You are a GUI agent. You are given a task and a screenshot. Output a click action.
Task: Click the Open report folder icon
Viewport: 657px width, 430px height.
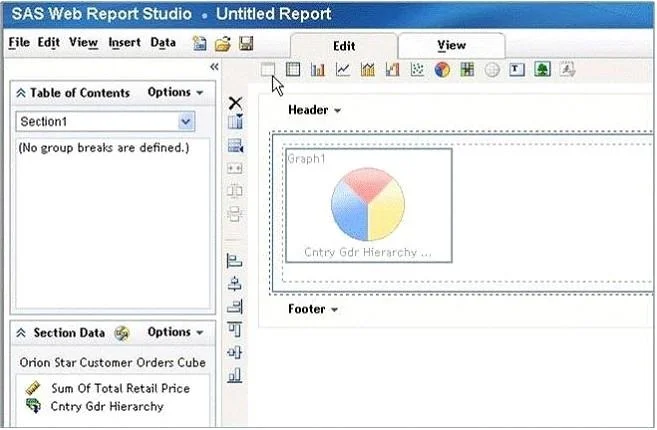[223, 44]
